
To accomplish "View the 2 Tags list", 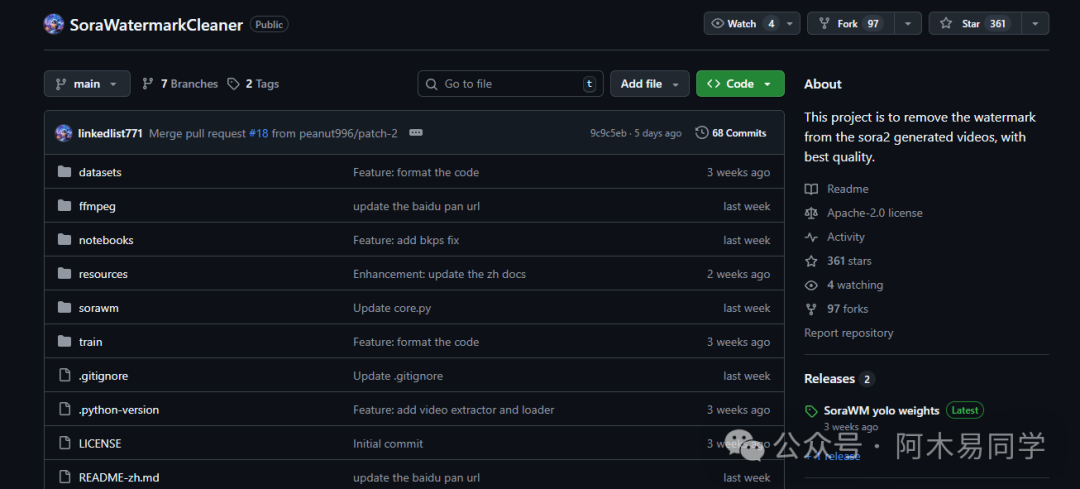I will [253, 84].
